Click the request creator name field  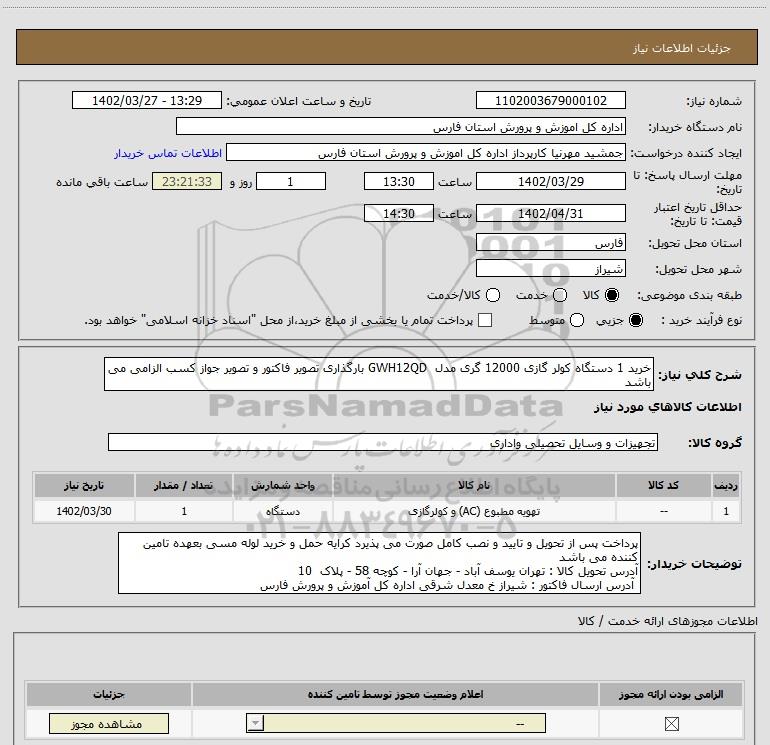click(x=426, y=152)
